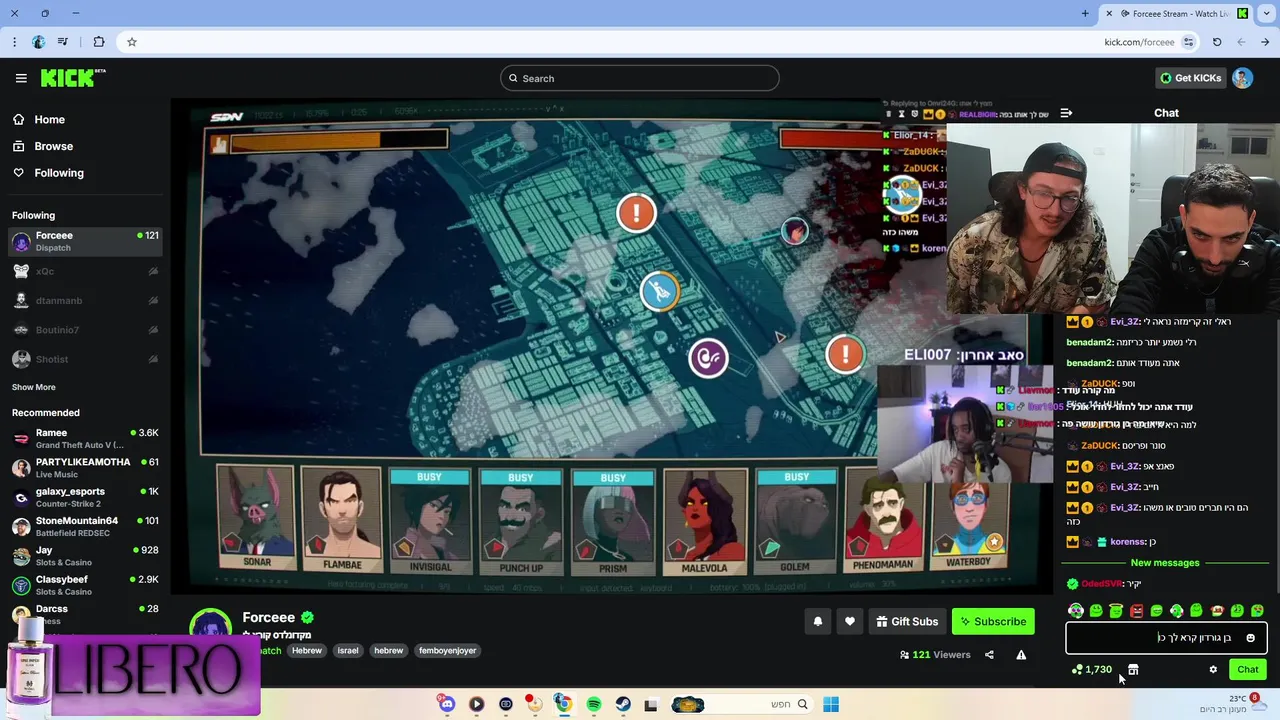Open the Kick hamburger menu
The width and height of the screenshot is (1280, 720).
click(21, 78)
